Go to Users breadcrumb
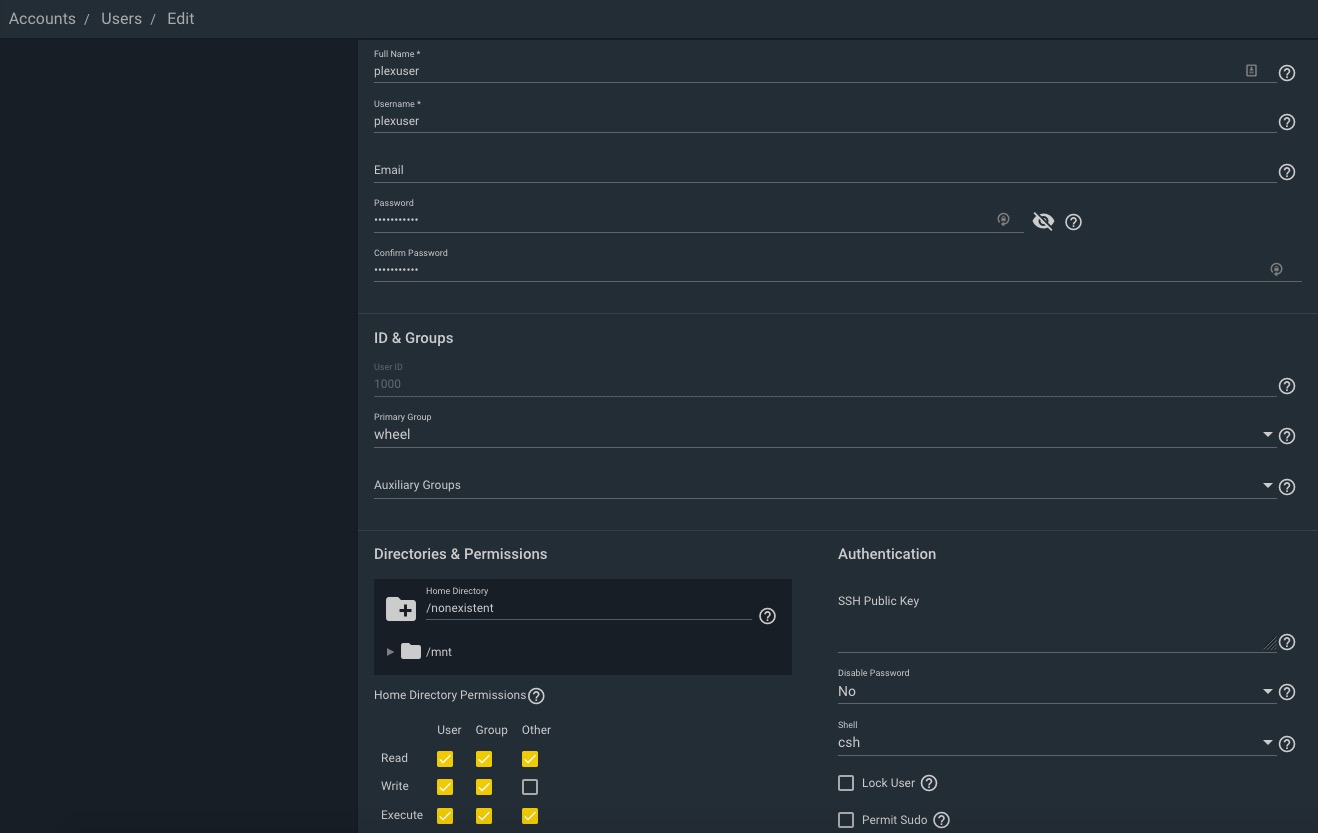The width and height of the screenshot is (1318, 833). [121, 19]
